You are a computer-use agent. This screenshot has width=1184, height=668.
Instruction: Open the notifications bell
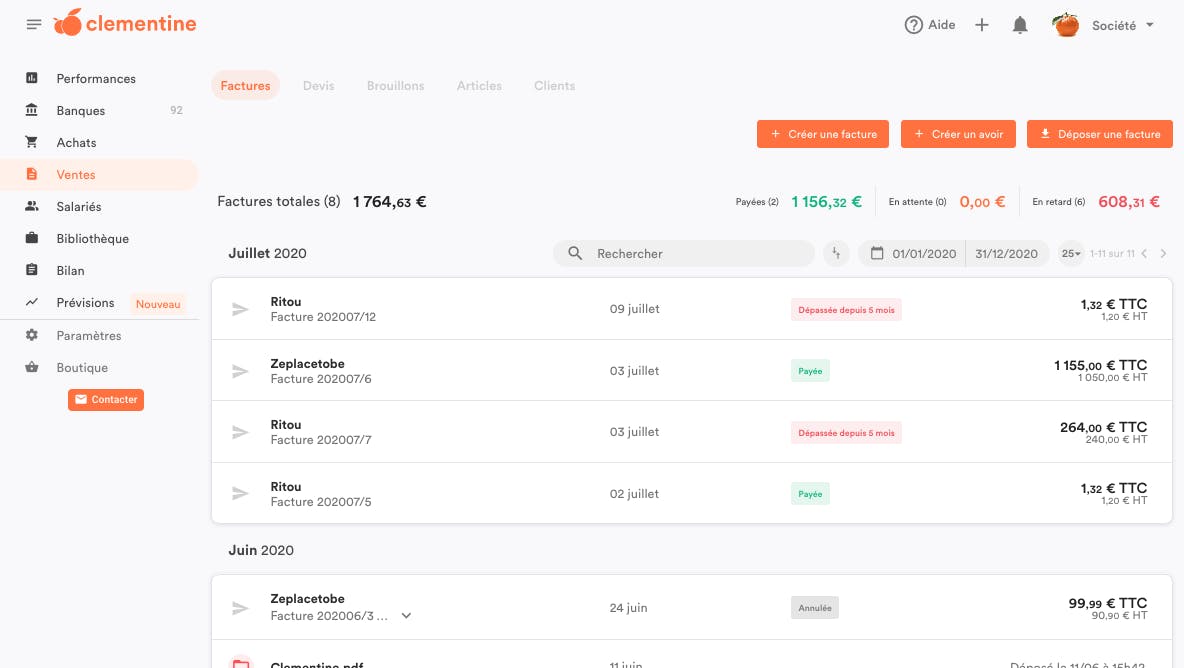pyautogui.click(x=1020, y=25)
